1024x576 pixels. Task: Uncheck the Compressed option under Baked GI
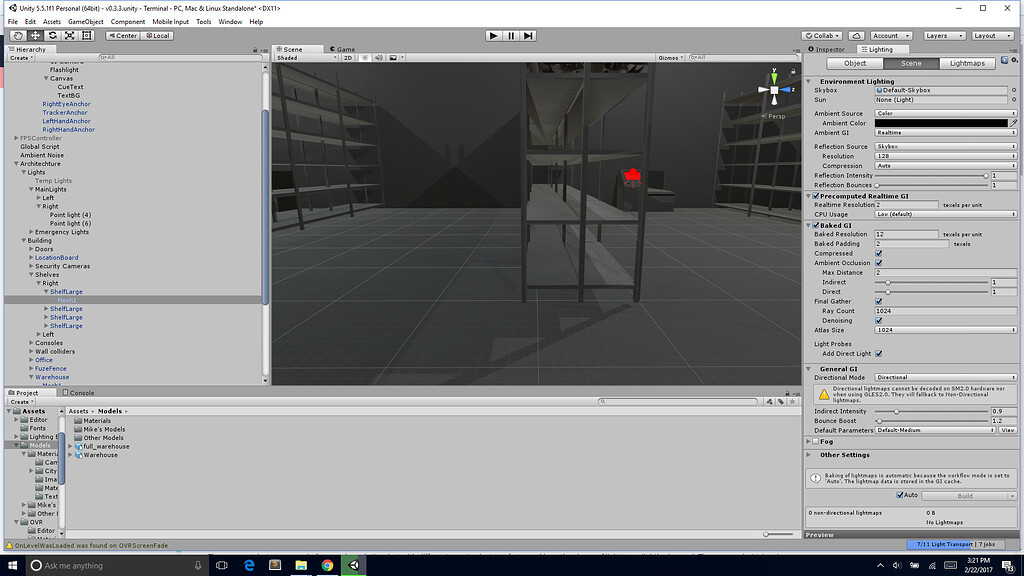(879, 253)
